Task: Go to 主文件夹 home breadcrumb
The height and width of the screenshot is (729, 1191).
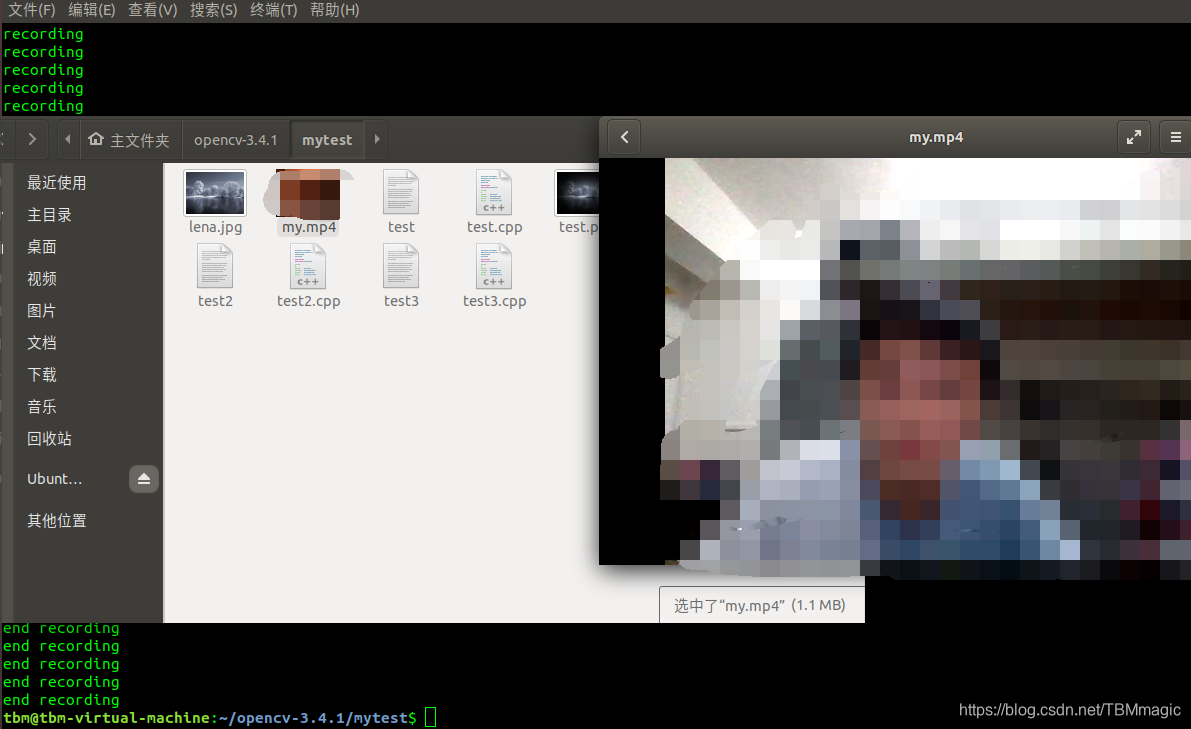Action: [129, 140]
